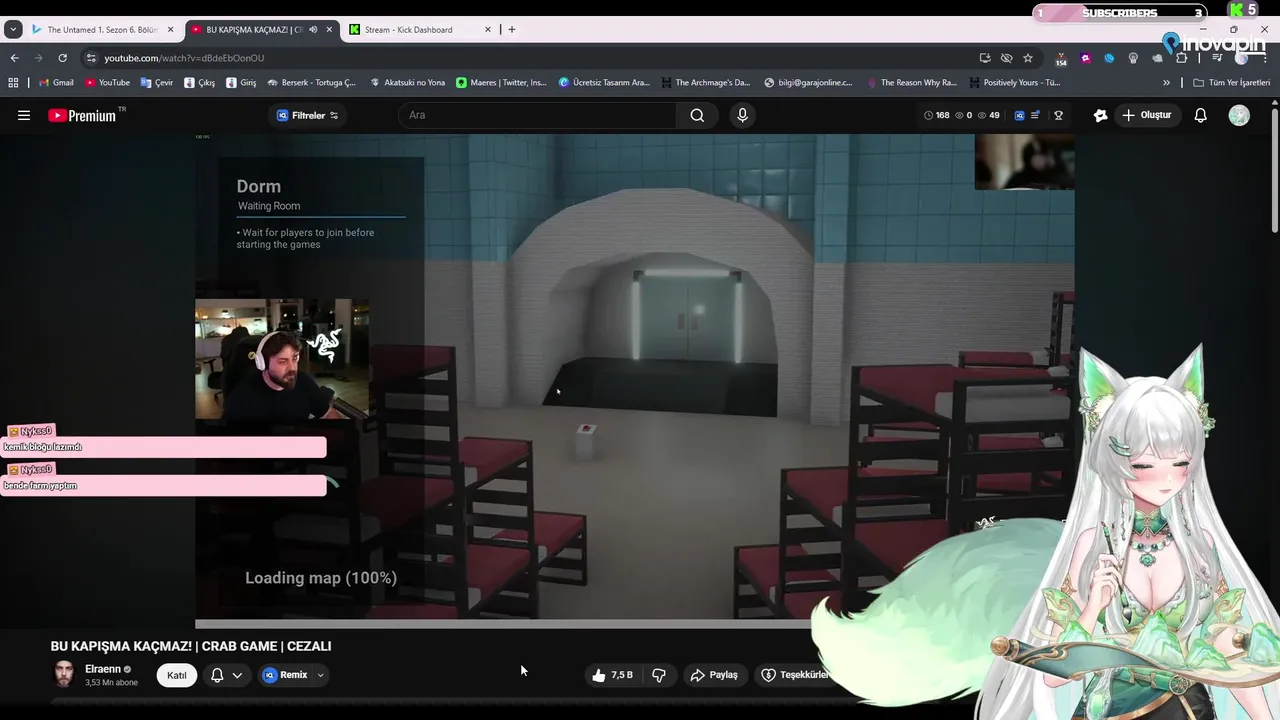
Task: Click the crossed-eye icon in address bar
Action: (x=1006, y=58)
